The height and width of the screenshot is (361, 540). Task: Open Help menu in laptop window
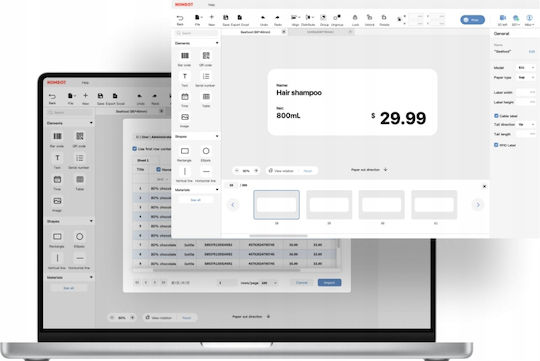(x=85, y=83)
